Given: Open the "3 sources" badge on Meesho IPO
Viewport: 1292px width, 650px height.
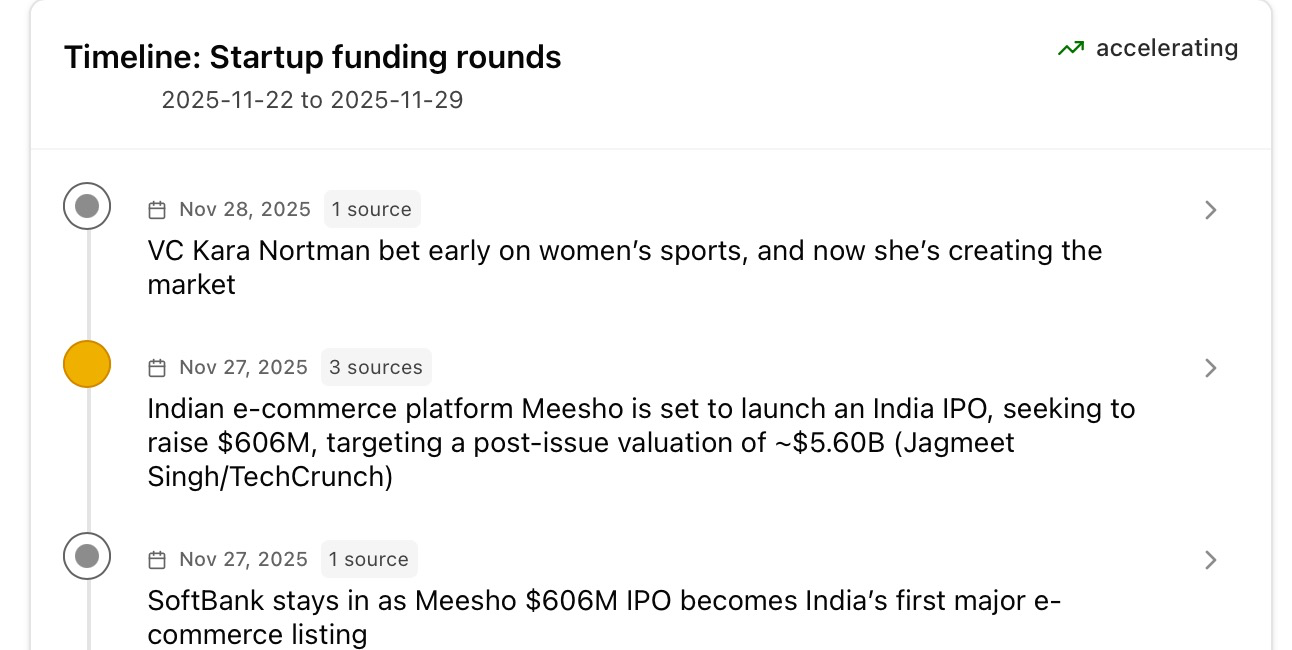Looking at the screenshot, I should coord(376,368).
